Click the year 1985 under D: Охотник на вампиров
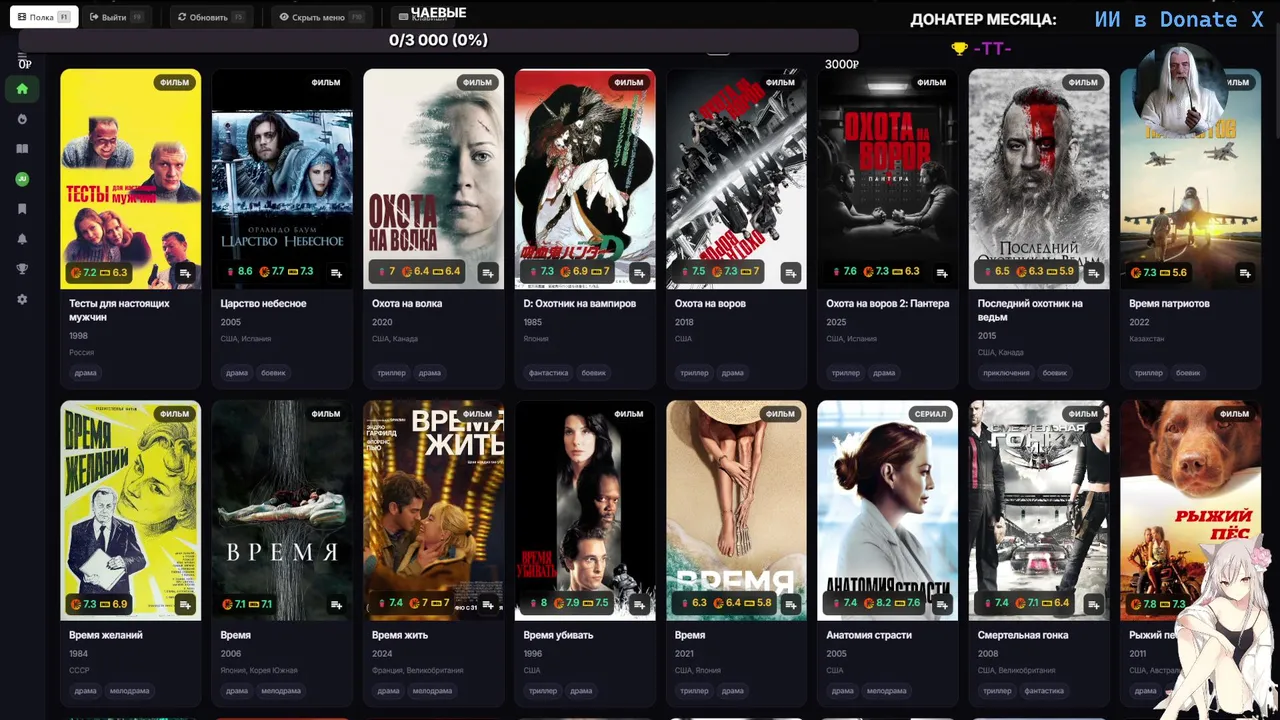The width and height of the screenshot is (1280, 720). point(533,322)
